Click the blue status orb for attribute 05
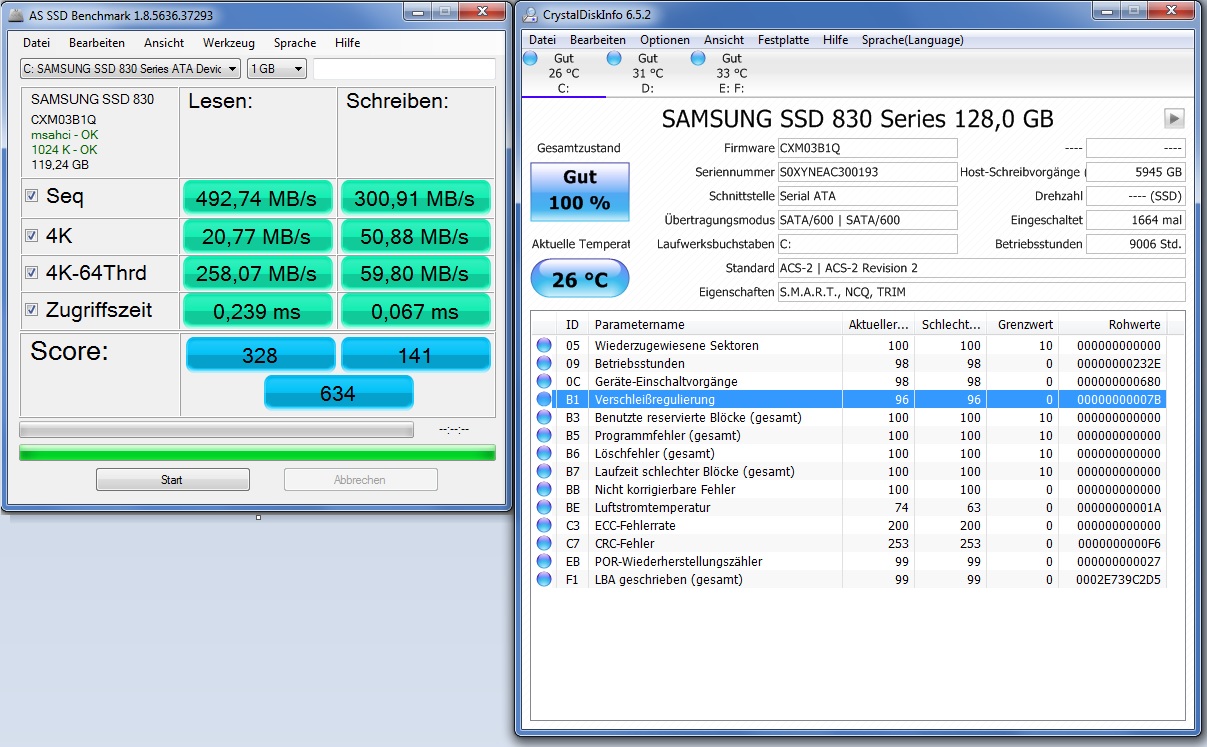1207x747 pixels. (x=544, y=345)
